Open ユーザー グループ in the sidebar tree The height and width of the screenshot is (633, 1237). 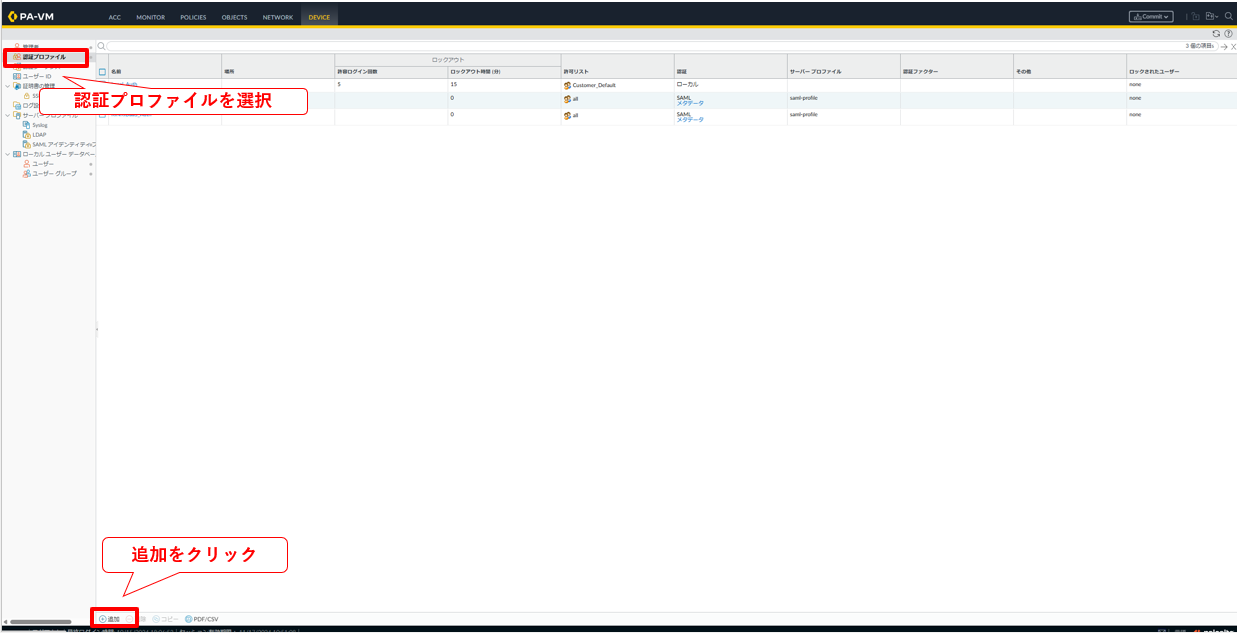tap(54, 173)
